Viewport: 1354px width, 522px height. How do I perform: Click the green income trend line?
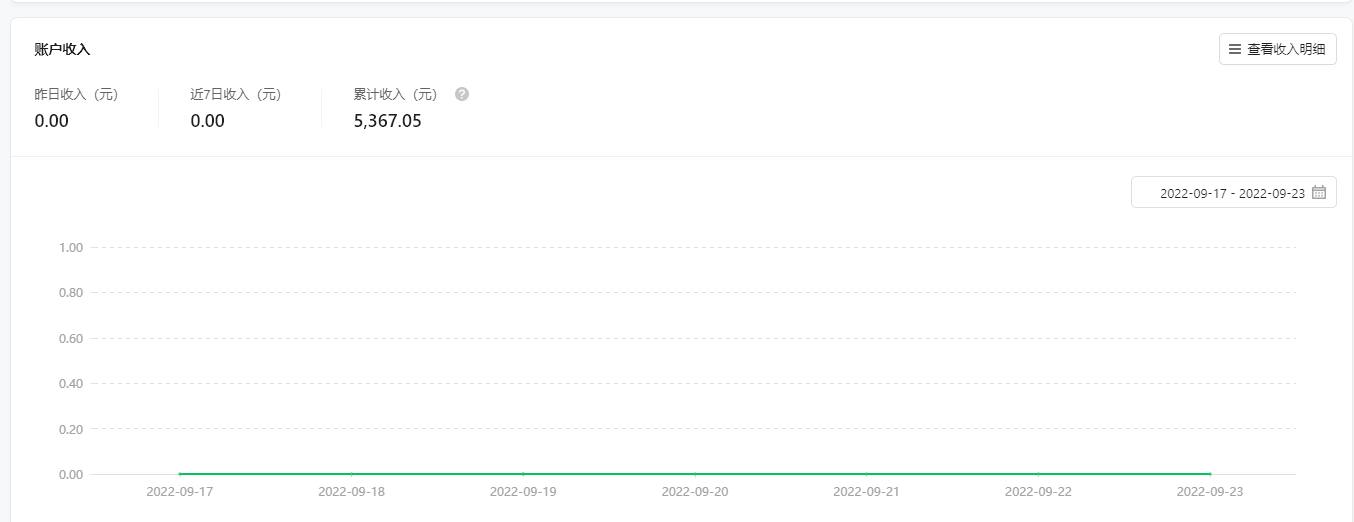[x=695, y=474]
